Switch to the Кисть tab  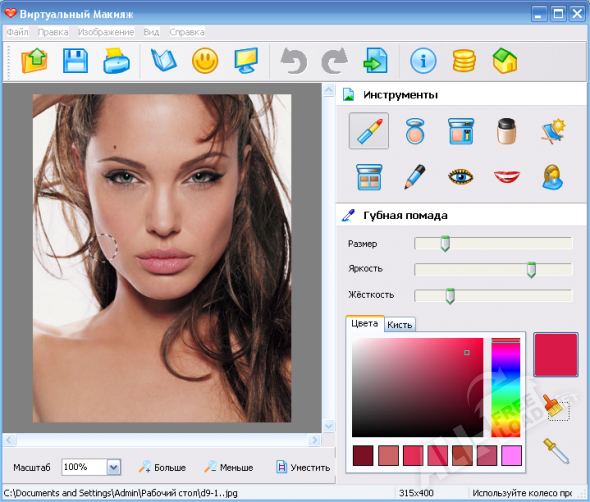pyautogui.click(x=400, y=324)
